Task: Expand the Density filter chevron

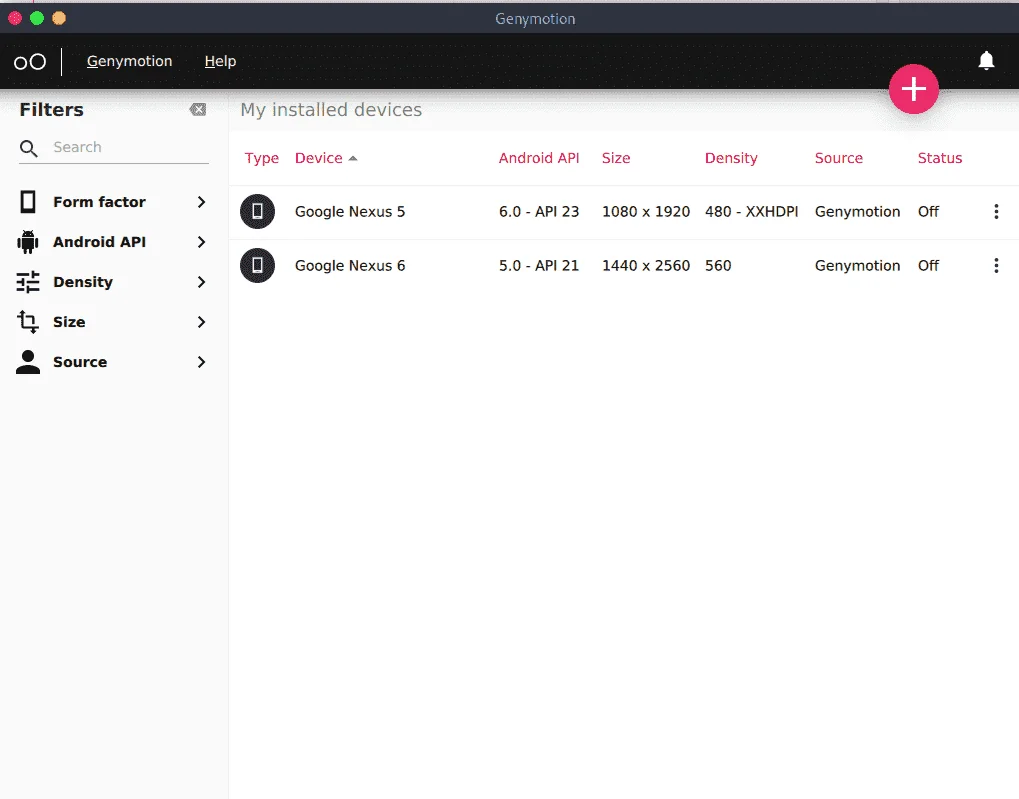Action: [x=201, y=282]
